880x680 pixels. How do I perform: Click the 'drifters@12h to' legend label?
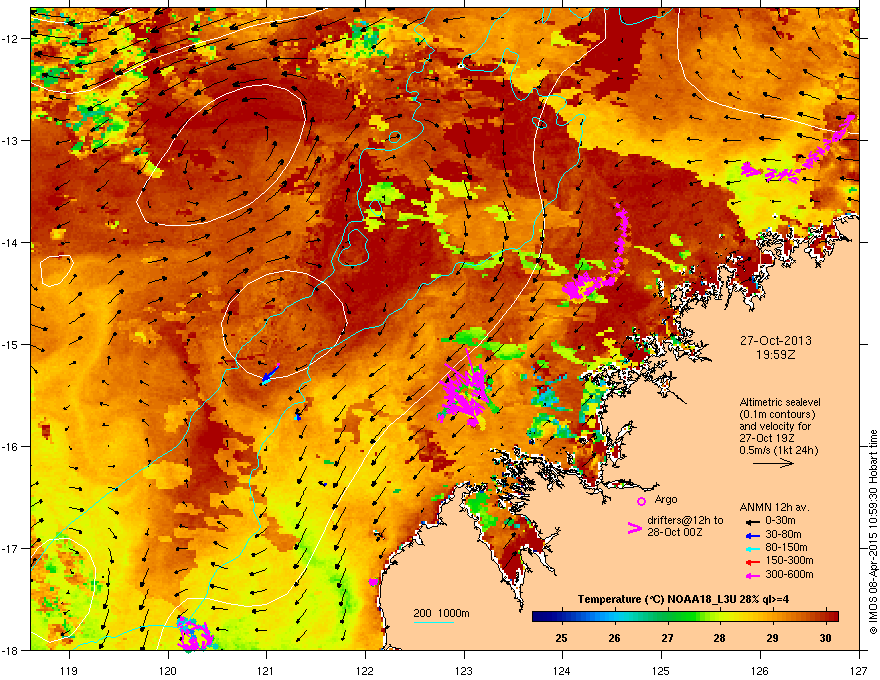coord(685,521)
